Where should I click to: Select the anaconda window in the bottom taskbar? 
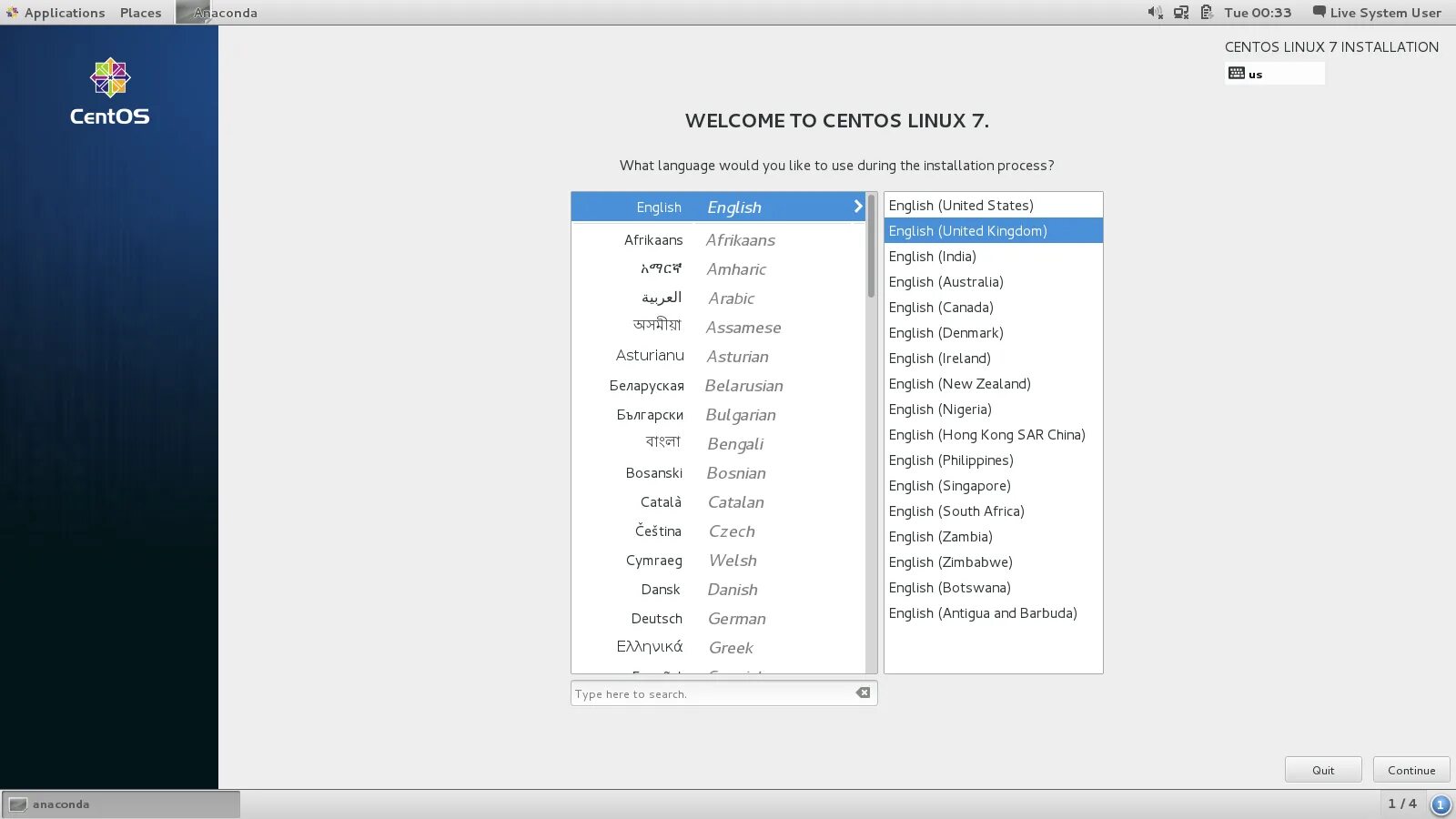[x=121, y=804]
